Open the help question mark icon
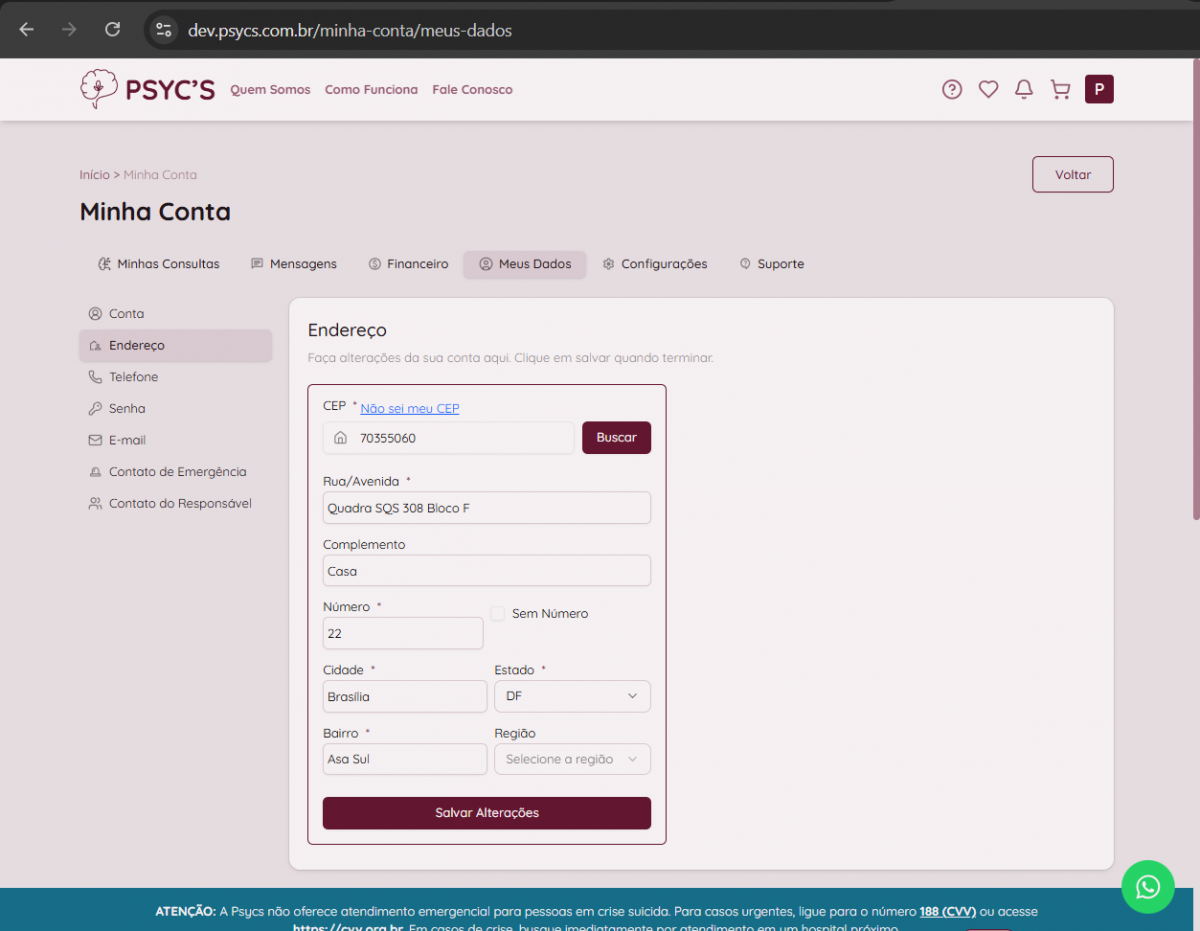 pyautogui.click(x=952, y=90)
